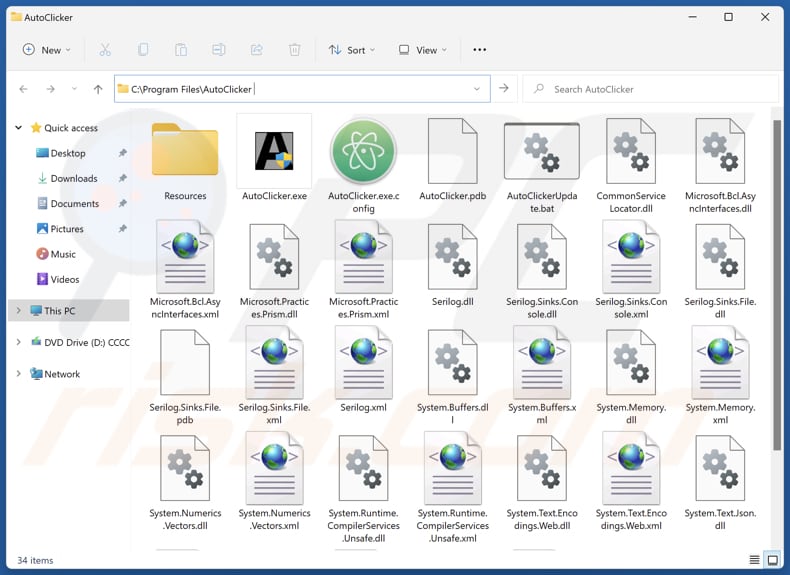Expand the This PC tree node

(18, 311)
